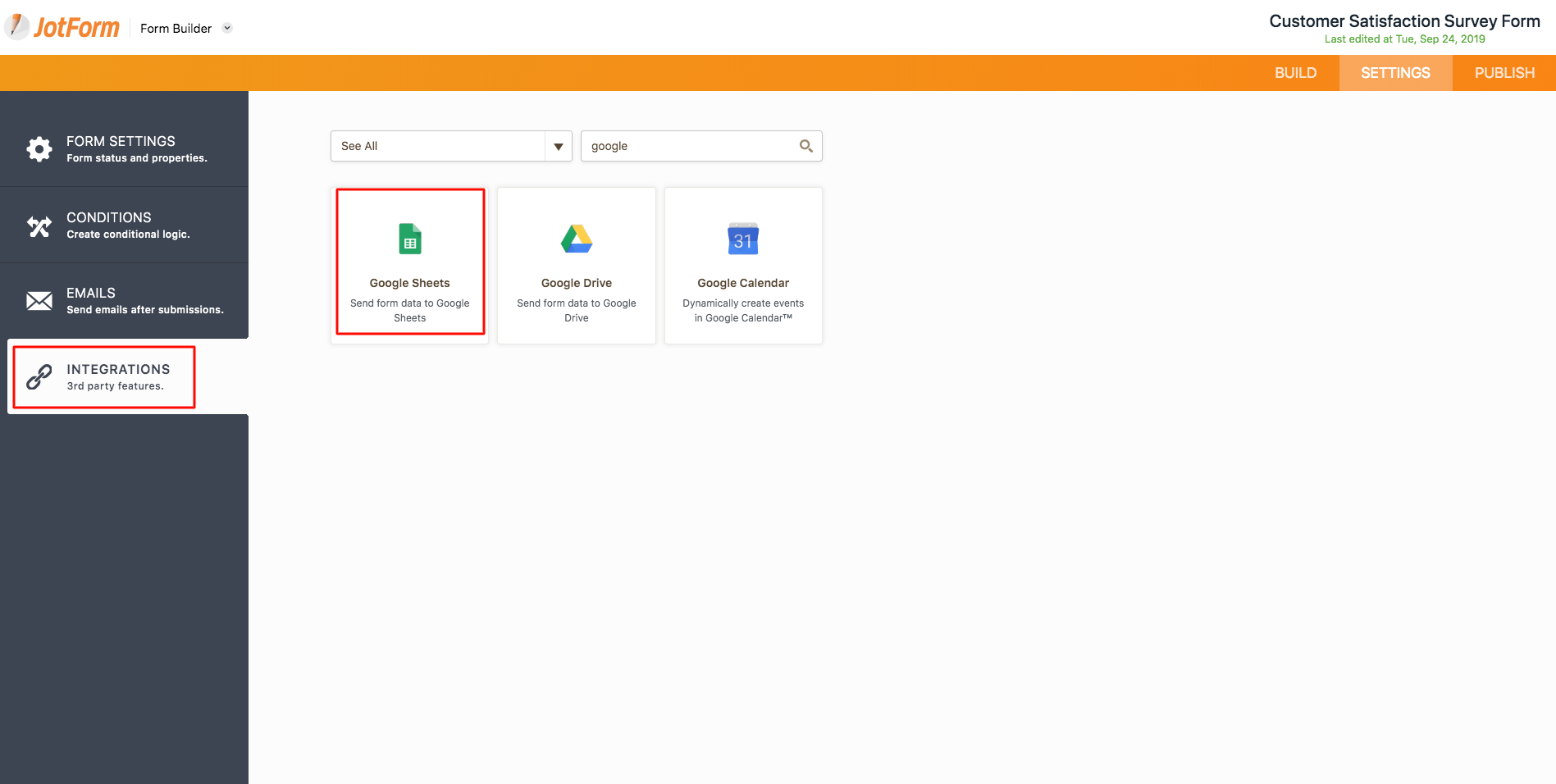Click the Google Drive icon
The width and height of the screenshot is (1556, 784).
(x=577, y=239)
